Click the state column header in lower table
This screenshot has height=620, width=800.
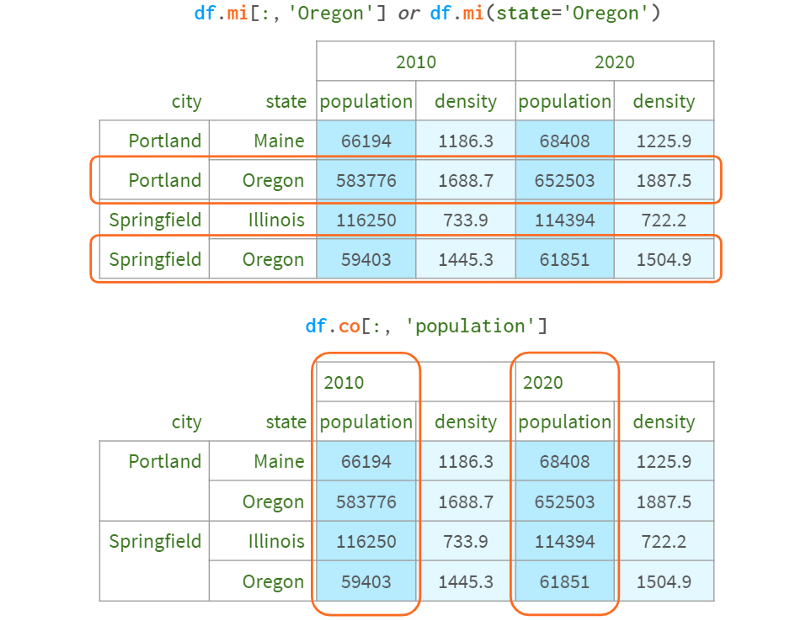(x=286, y=421)
